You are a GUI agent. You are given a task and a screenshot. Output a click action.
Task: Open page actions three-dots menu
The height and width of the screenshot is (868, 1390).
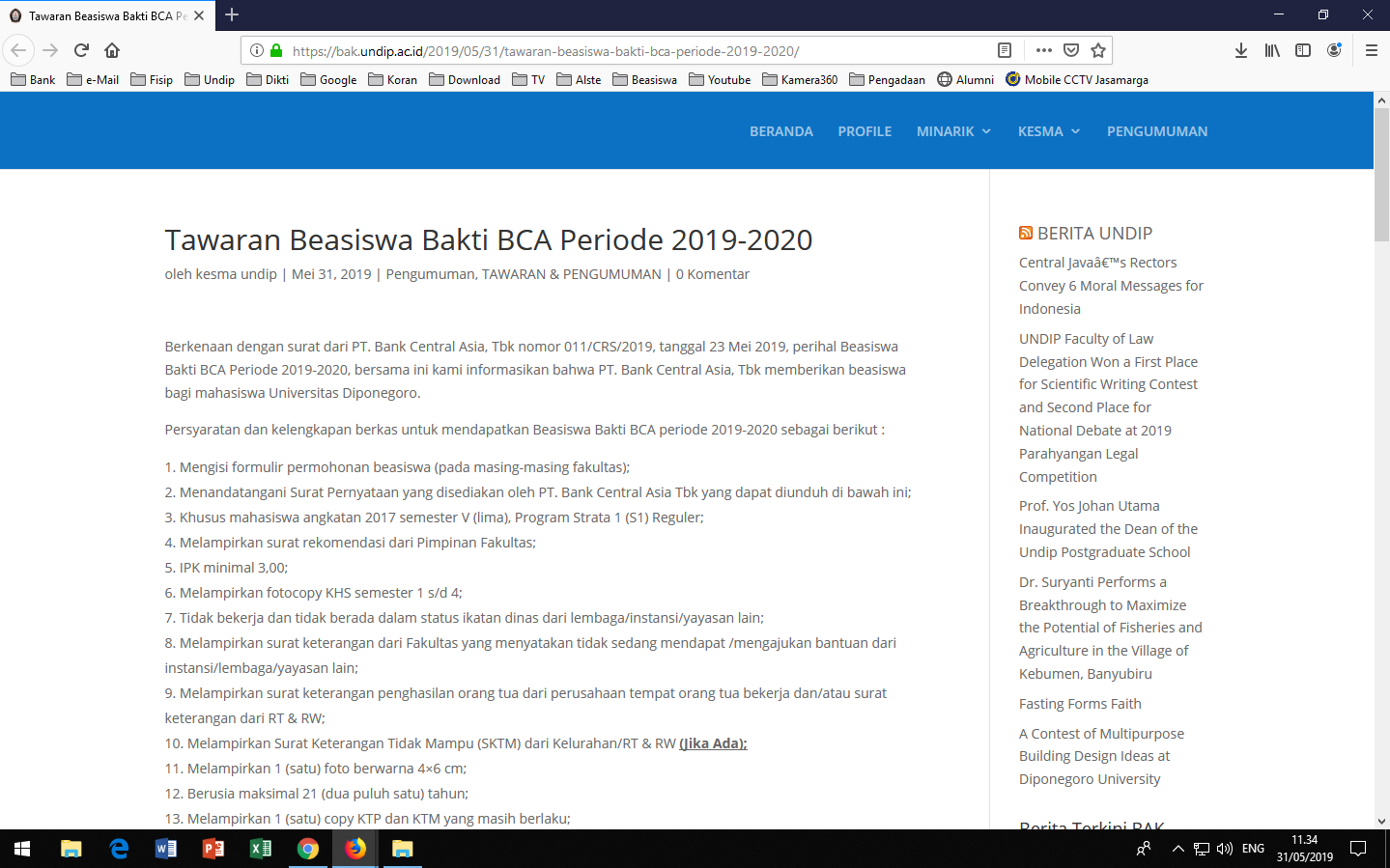coord(1043,50)
